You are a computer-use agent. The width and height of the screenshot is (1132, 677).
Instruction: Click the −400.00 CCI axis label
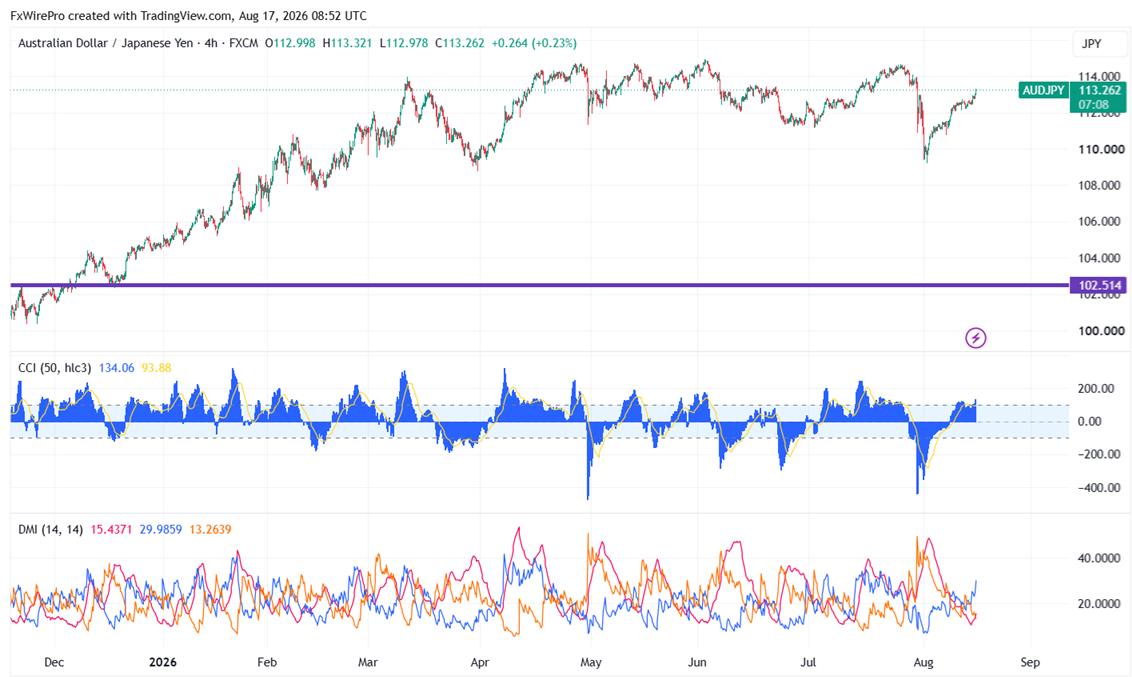1099,488
